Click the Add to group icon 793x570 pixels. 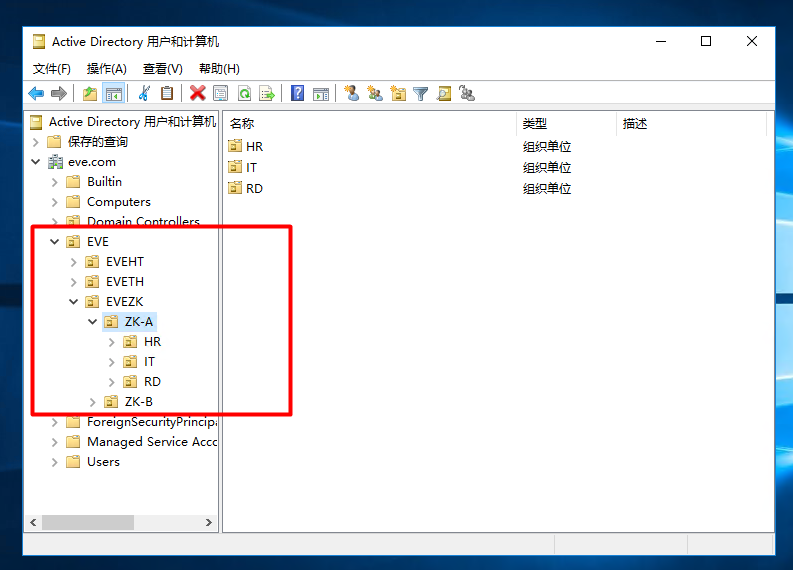pyautogui.click(x=466, y=93)
